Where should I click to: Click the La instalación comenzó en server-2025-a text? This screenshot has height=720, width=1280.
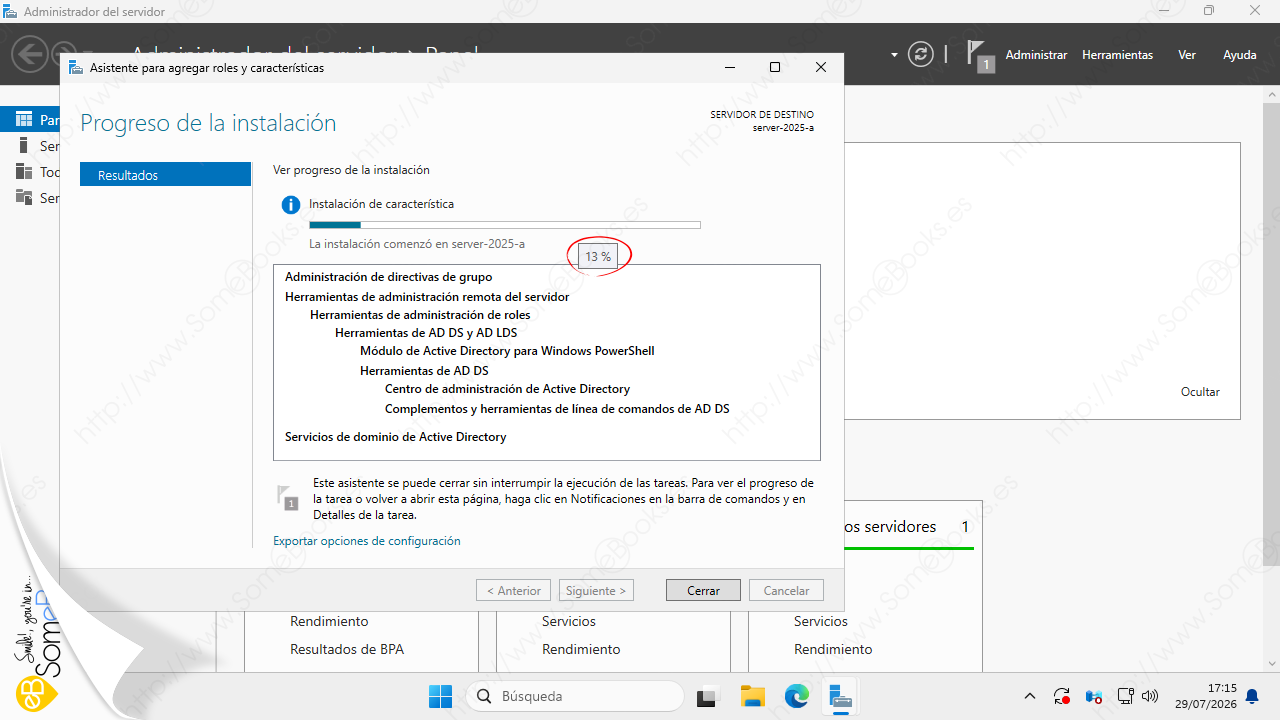[417, 244]
